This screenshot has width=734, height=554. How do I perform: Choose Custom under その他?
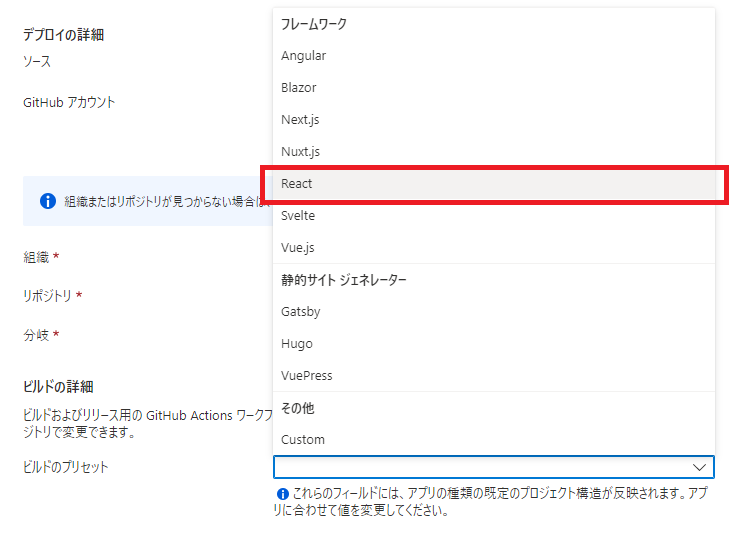click(x=494, y=439)
